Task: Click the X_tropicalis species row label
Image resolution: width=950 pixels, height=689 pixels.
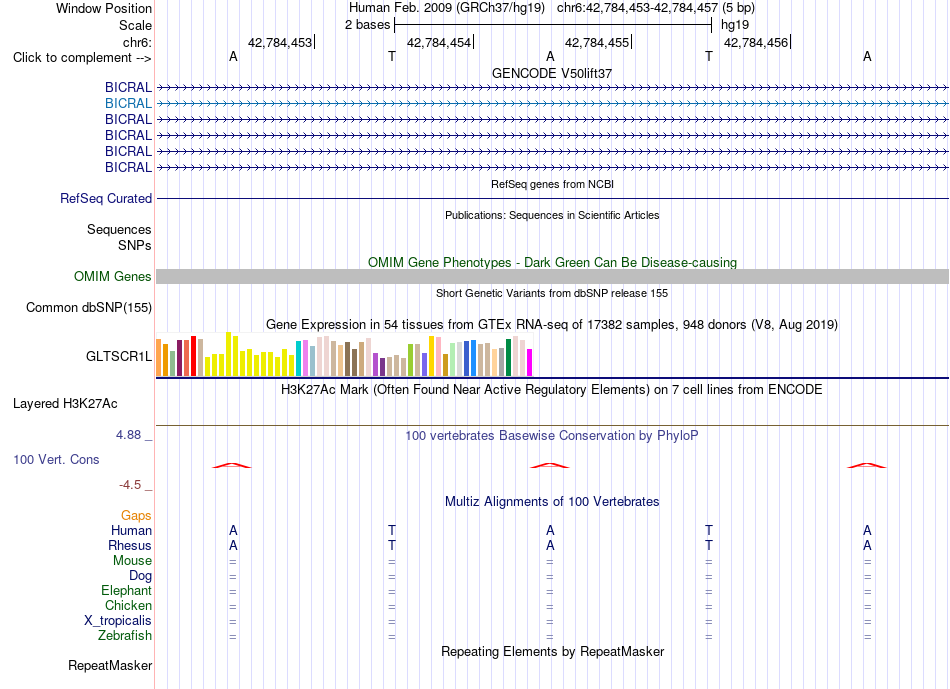Action: (118, 621)
